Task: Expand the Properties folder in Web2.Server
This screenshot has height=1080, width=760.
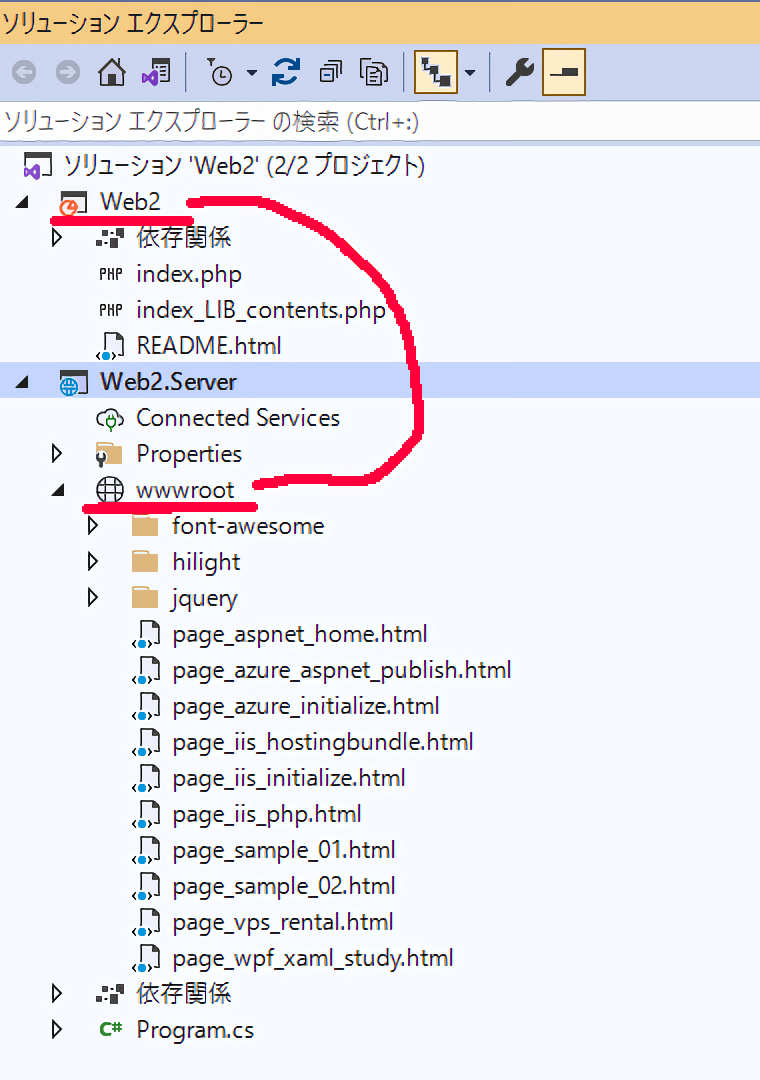Action: [x=57, y=454]
